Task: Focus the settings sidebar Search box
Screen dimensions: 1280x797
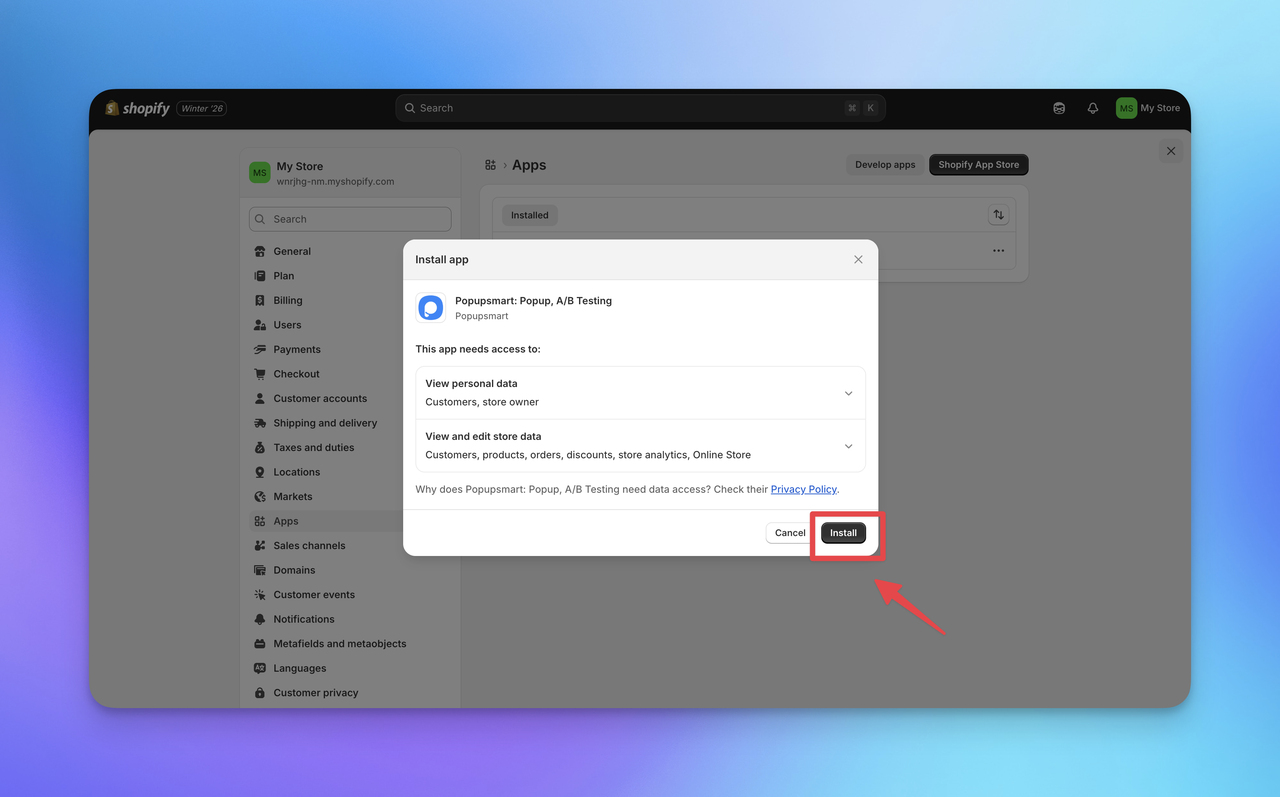Action: [350, 219]
